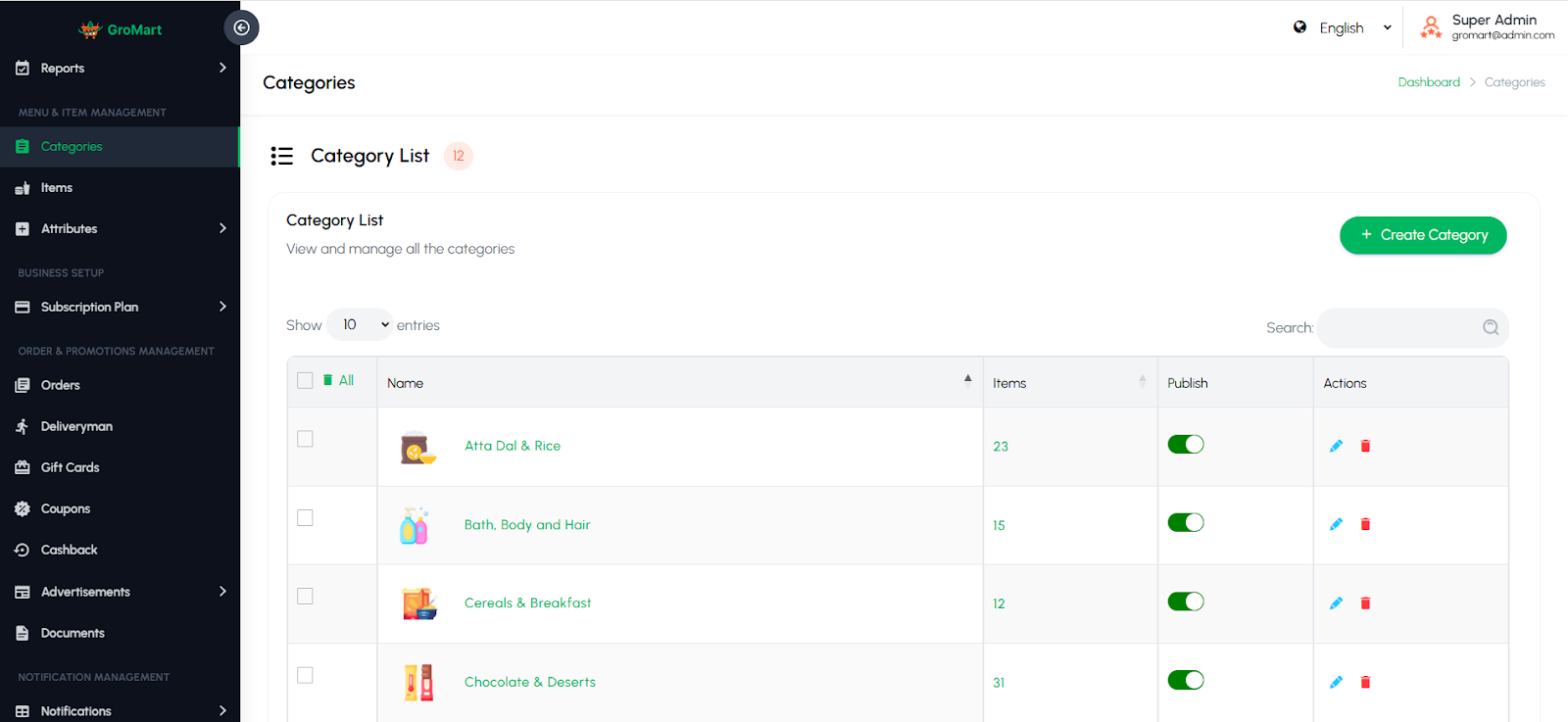Collapse the sidebar with the arrow button
1568x722 pixels.
tap(241, 27)
